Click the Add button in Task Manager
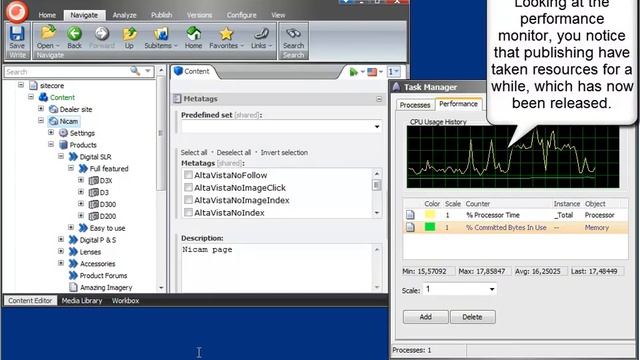This screenshot has height=360, width=640. 425,317
